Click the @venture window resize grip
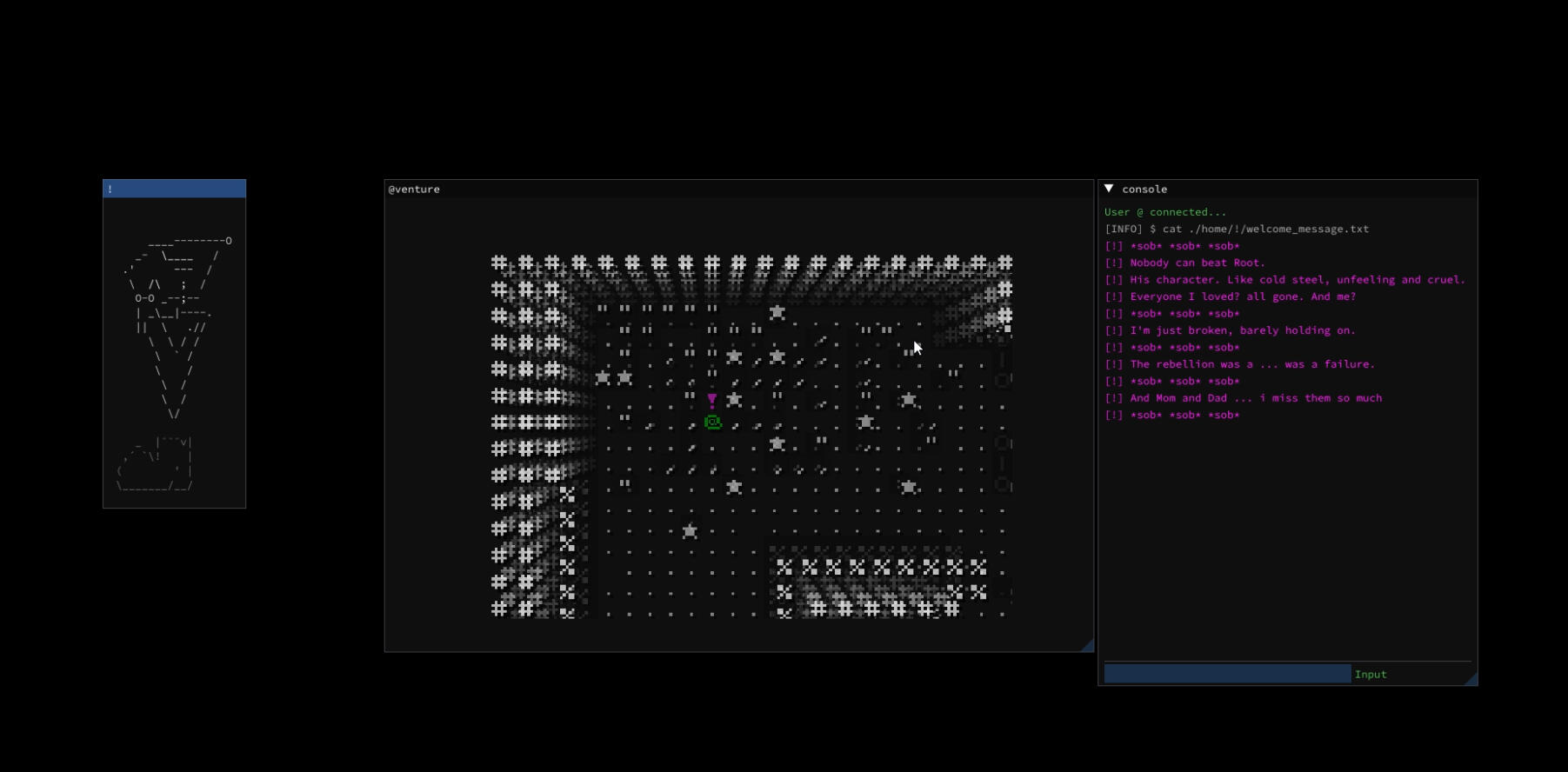The image size is (1568, 772). [x=1087, y=645]
